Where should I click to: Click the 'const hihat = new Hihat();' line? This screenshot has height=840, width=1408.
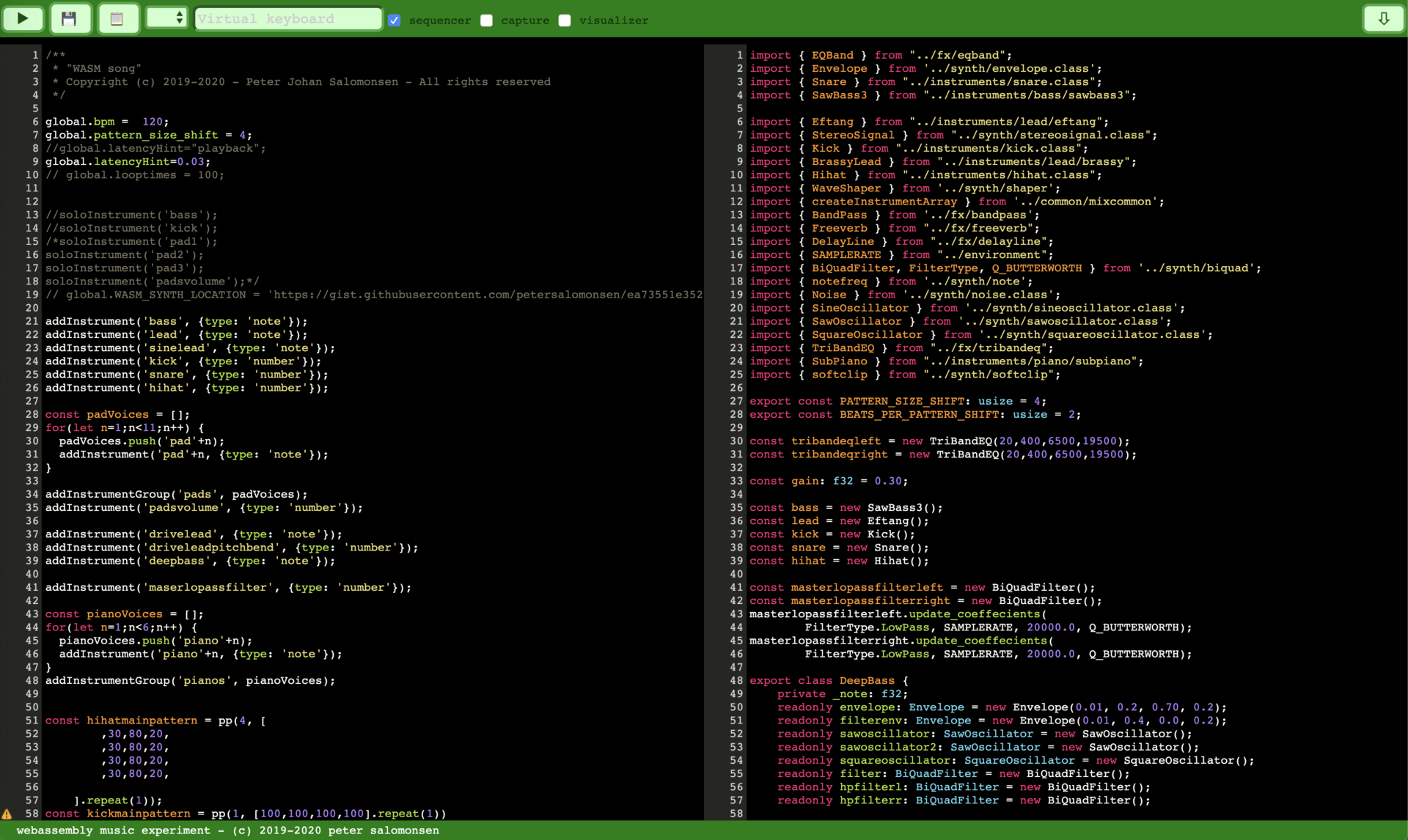[839, 561]
